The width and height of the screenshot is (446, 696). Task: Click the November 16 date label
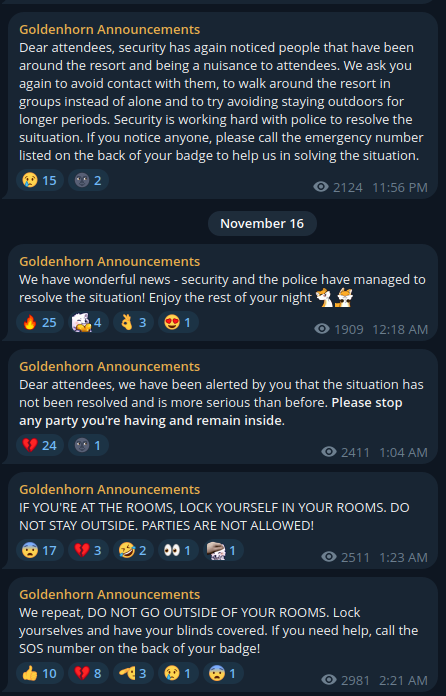(x=262, y=223)
